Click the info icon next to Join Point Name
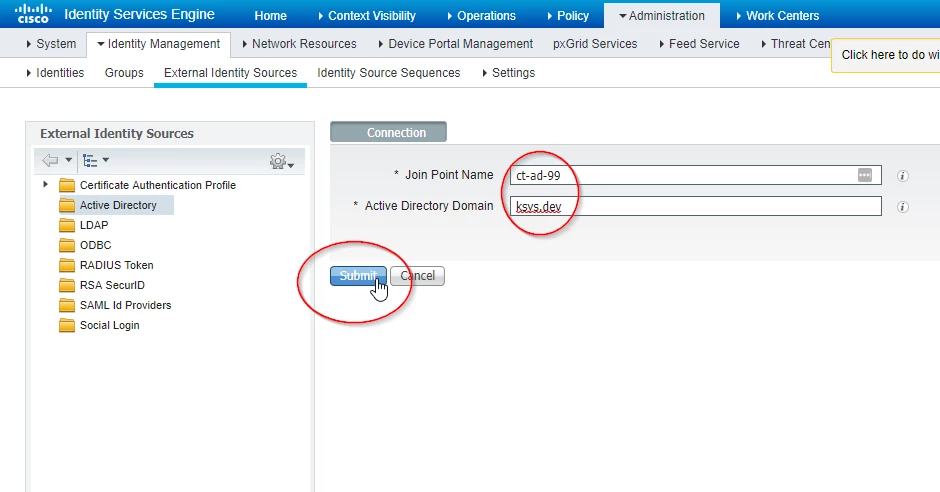This screenshot has width=940, height=492. click(902, 176)
